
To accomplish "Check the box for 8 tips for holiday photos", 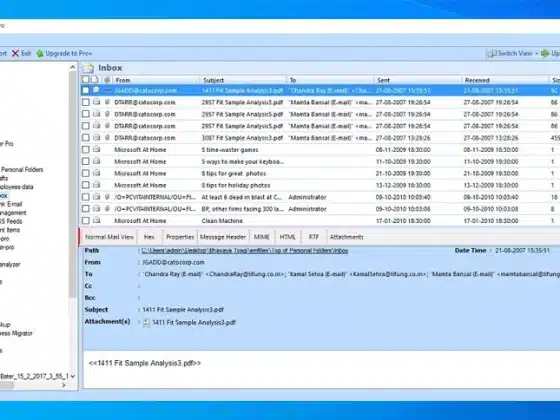I will click(86, 185).
